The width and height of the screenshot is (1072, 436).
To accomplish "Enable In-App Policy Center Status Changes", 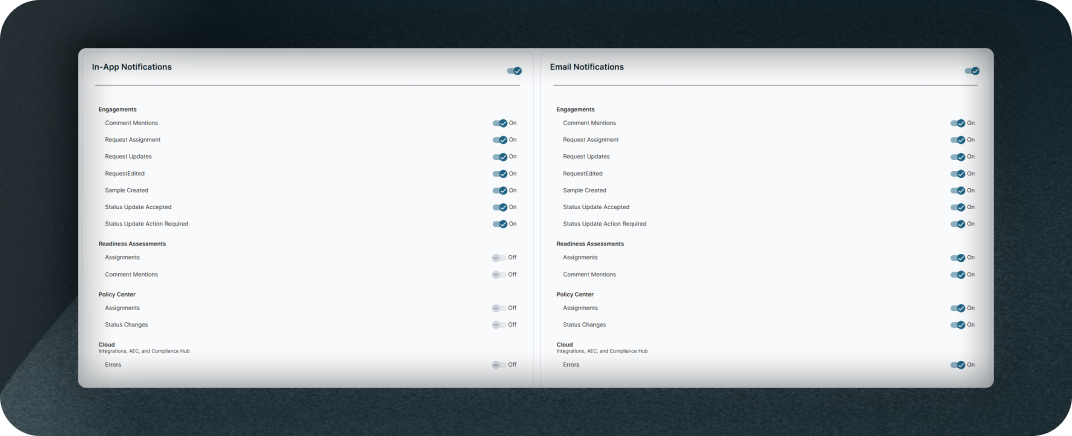I will 499,325.
